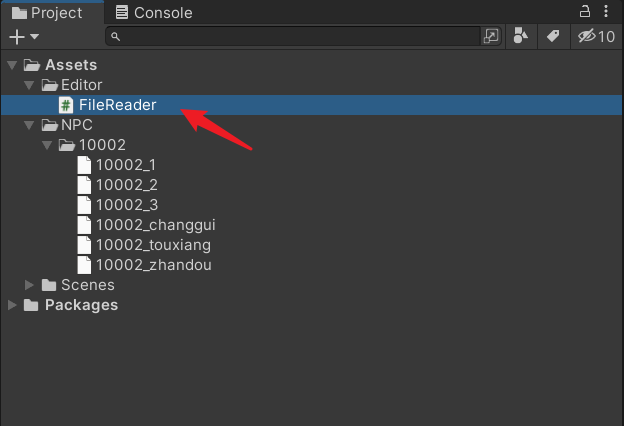Image resolution: width=624 pixels, height=426 pixels.
Task: Click the search by type icon
Action: pyautogui.click(x=521, y=36)
